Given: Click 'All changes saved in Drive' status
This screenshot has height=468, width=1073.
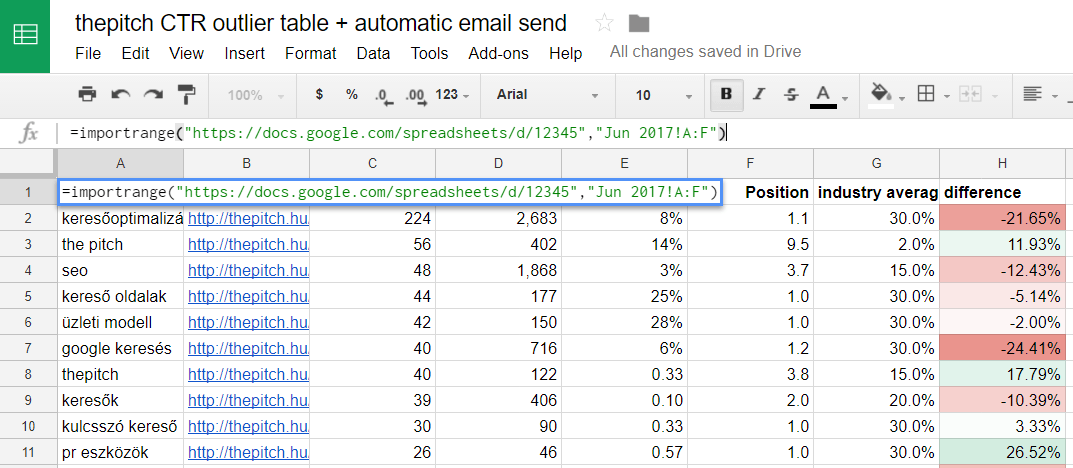Looking at the screenshot, I should [x=706, y=51].
